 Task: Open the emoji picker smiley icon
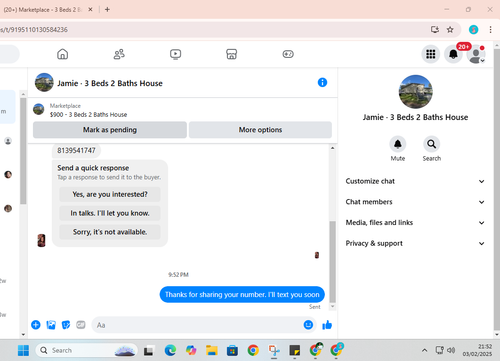tap(308, 325)
